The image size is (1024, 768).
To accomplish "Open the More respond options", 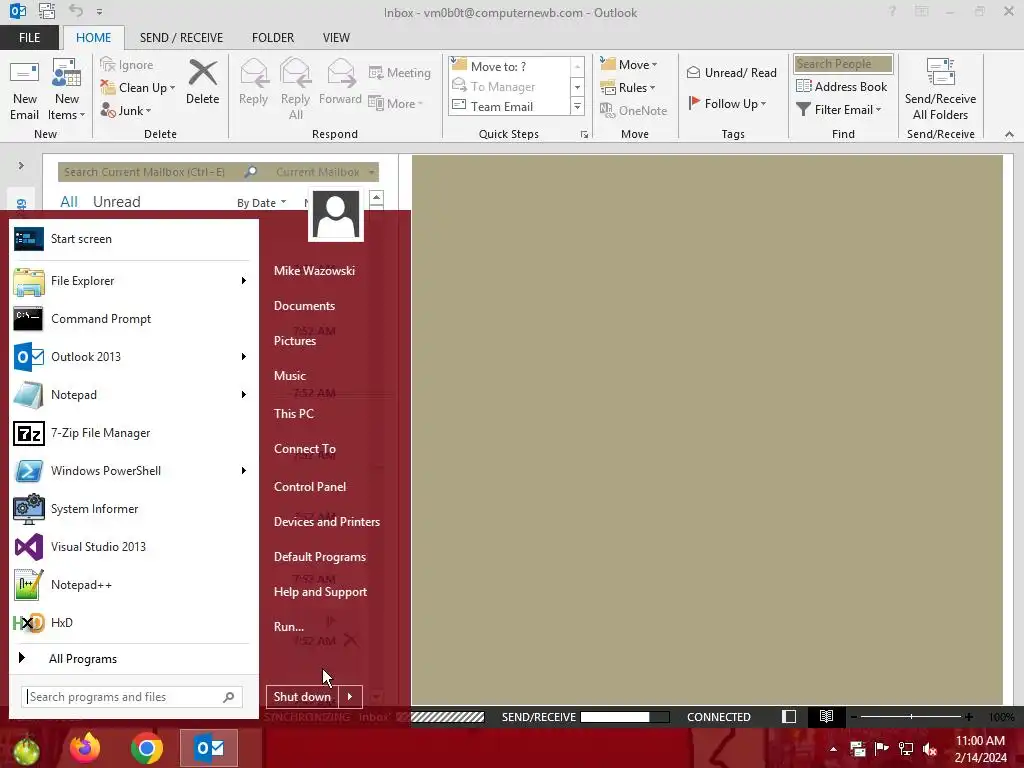I will point(396,103).
